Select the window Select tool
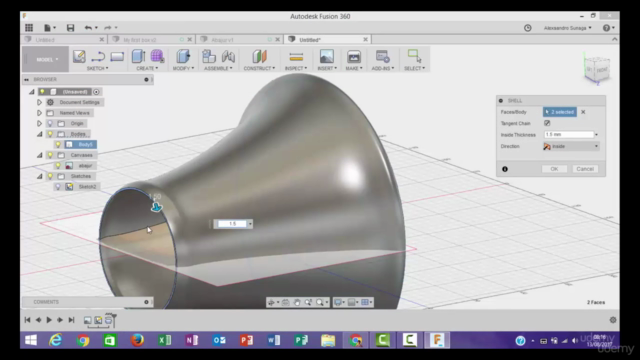This screenshot has width=640, height=360. (414, 56)
